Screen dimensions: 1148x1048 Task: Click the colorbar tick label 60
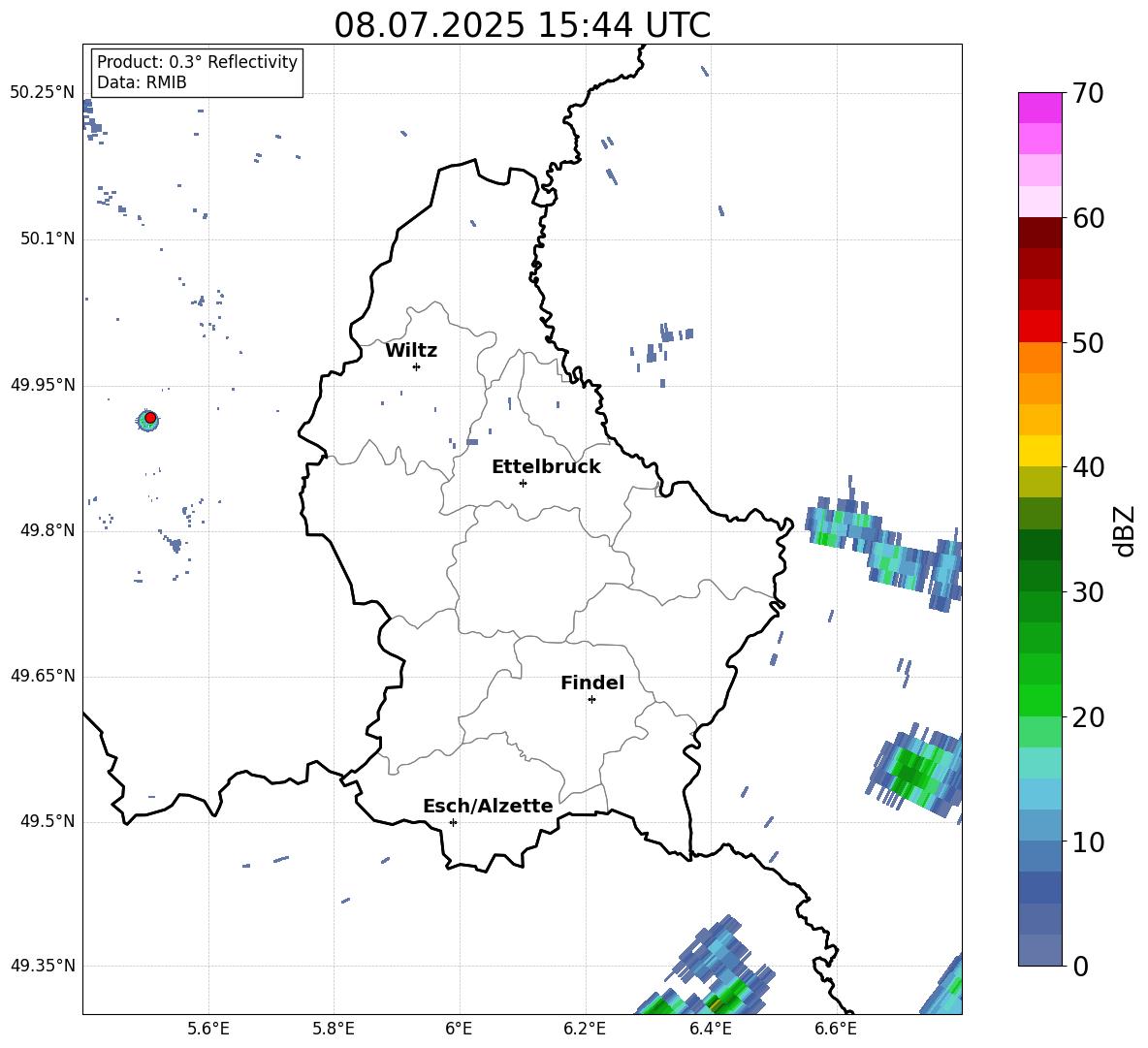(1088, 218)
